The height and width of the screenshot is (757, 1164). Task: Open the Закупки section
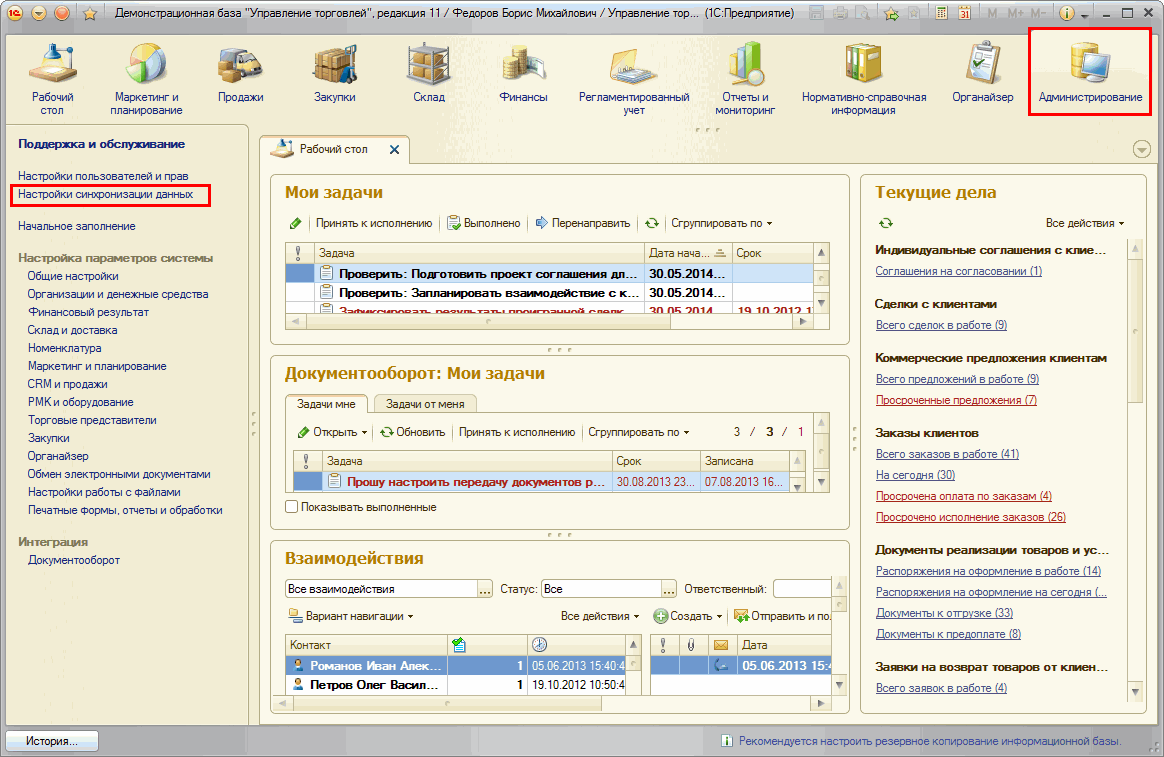click(x=335, y=74)
